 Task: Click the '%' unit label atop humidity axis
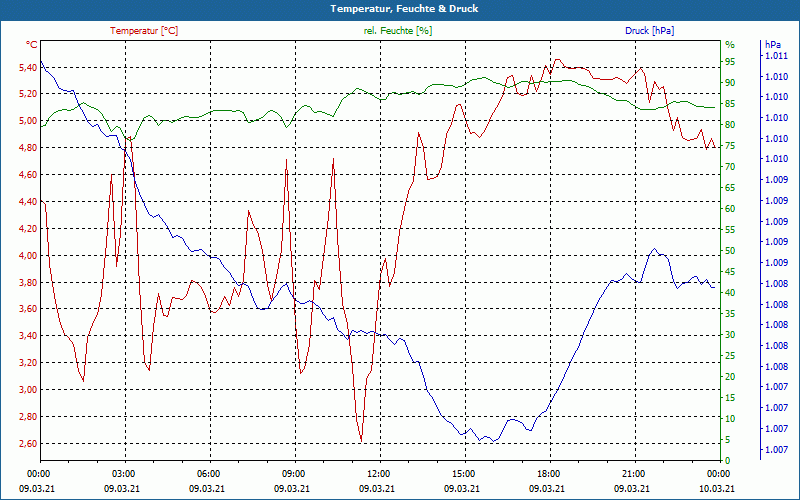pyautogui.click(x=730, y=45)
